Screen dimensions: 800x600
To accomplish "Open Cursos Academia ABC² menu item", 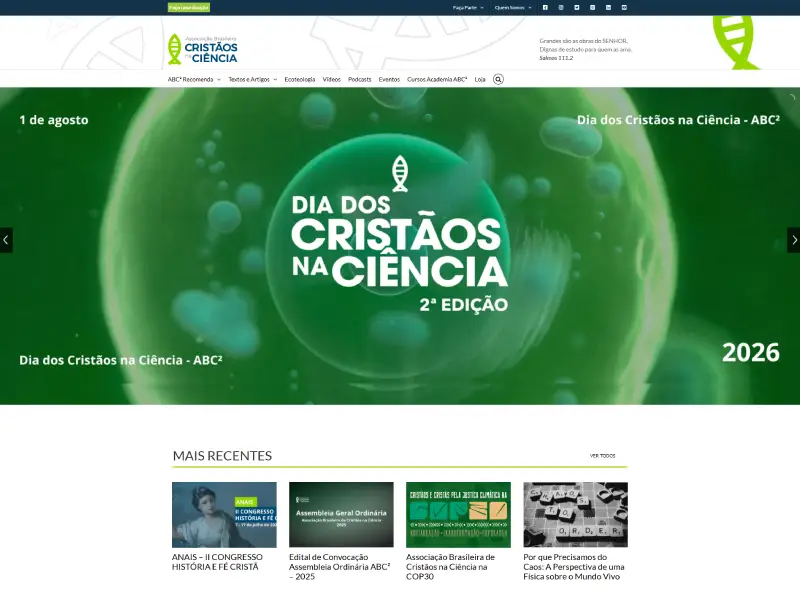I will coord(437,79).
